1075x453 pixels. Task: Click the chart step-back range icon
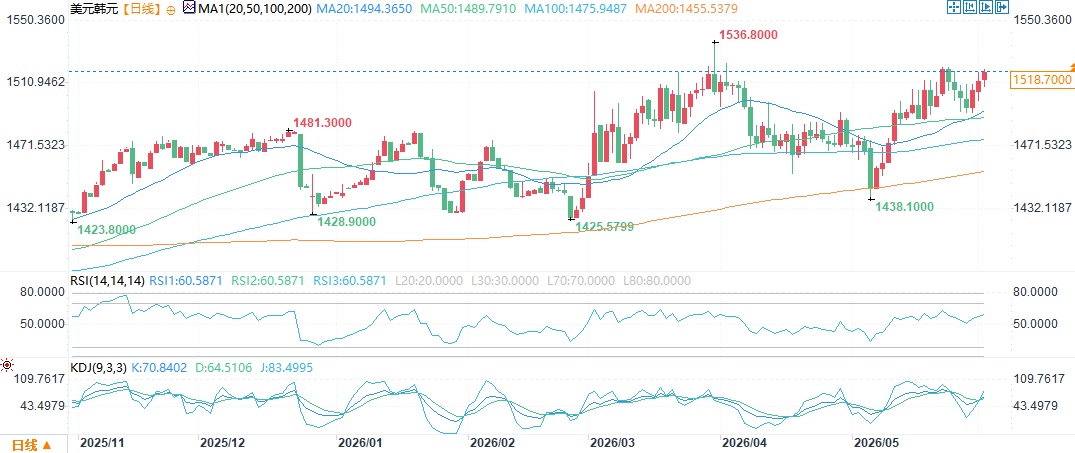coord(969,8)
